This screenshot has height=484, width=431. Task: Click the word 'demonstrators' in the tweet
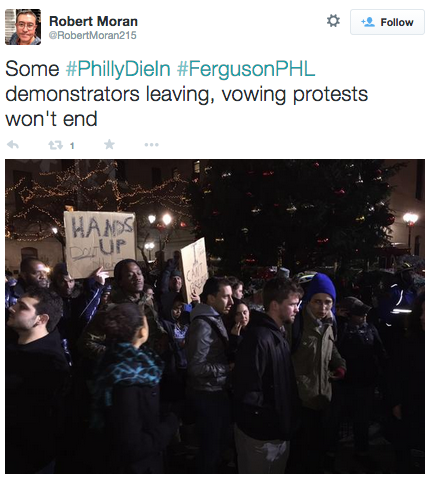coord(72,94)
